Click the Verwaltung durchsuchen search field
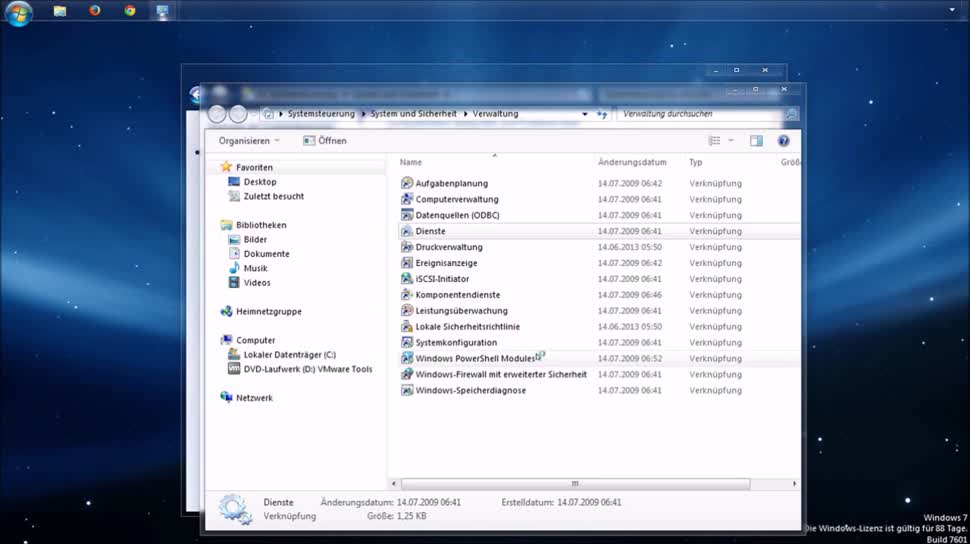The image size is (970, 544). 700,114
